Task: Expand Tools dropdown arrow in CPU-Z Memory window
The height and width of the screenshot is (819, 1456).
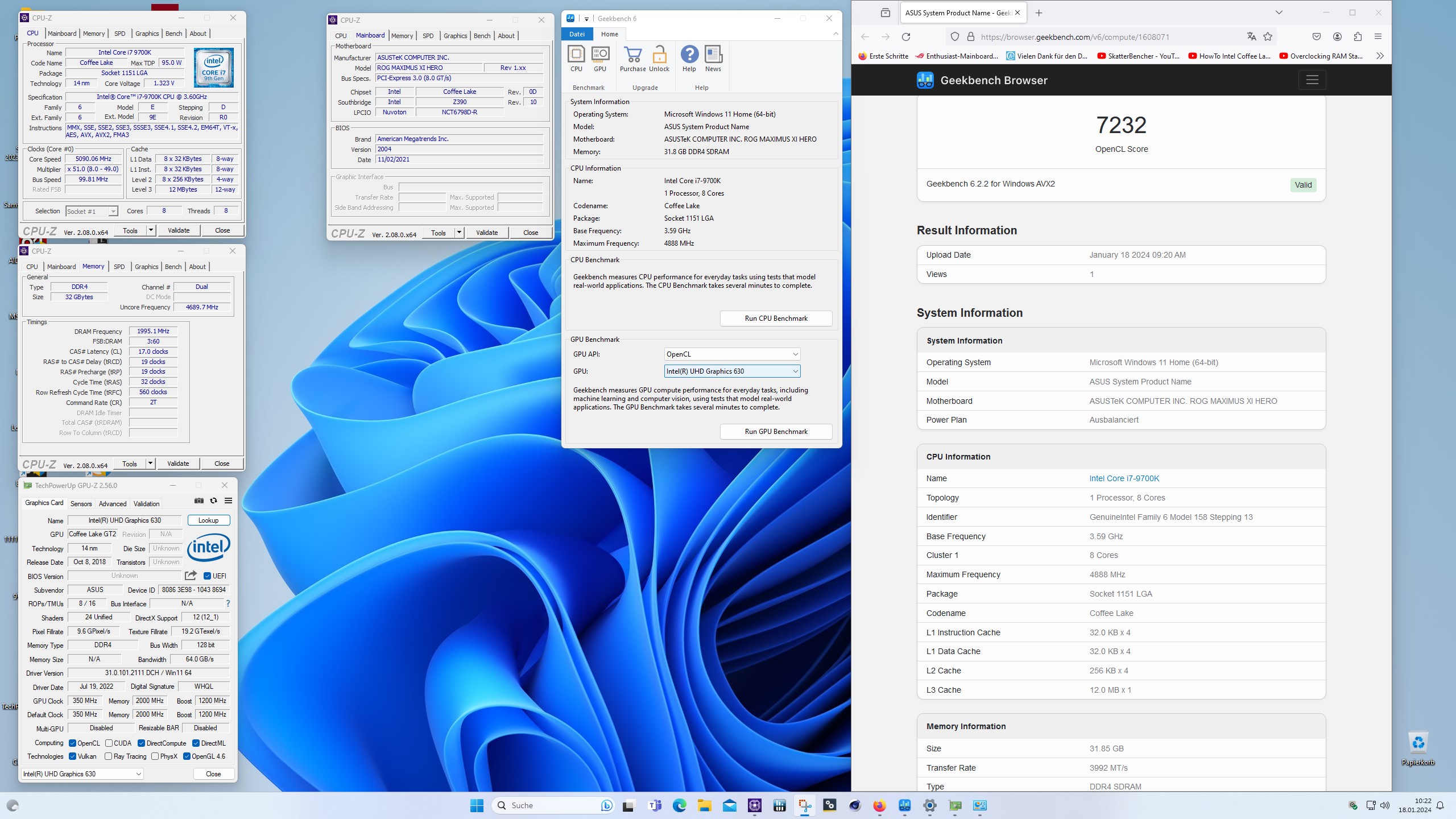Action: [150, 464]
